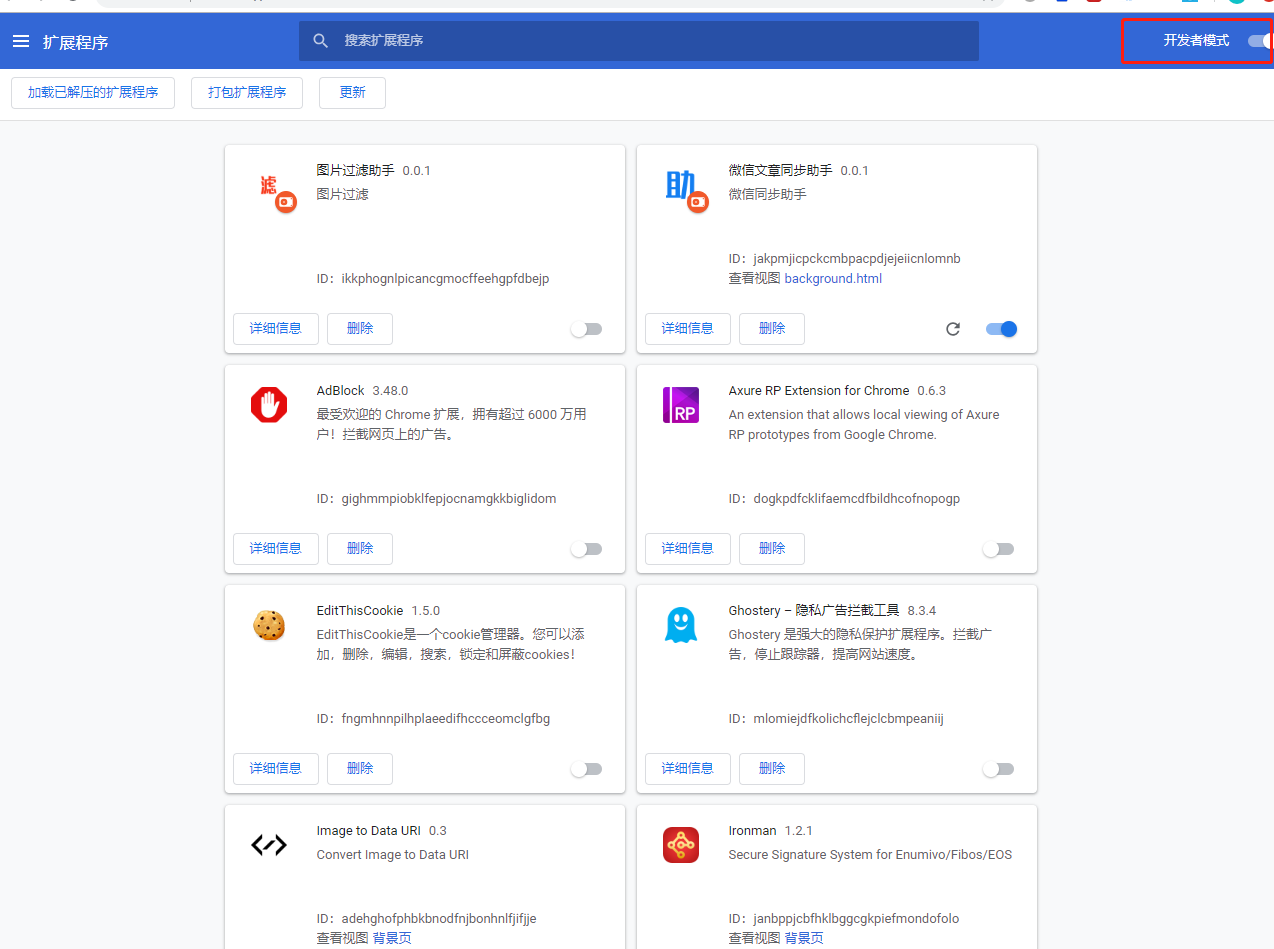Viewport: 1274px width, 949px height.
Task: Click the AdBlock stop-hand icon
Action: tap(269, 405)
